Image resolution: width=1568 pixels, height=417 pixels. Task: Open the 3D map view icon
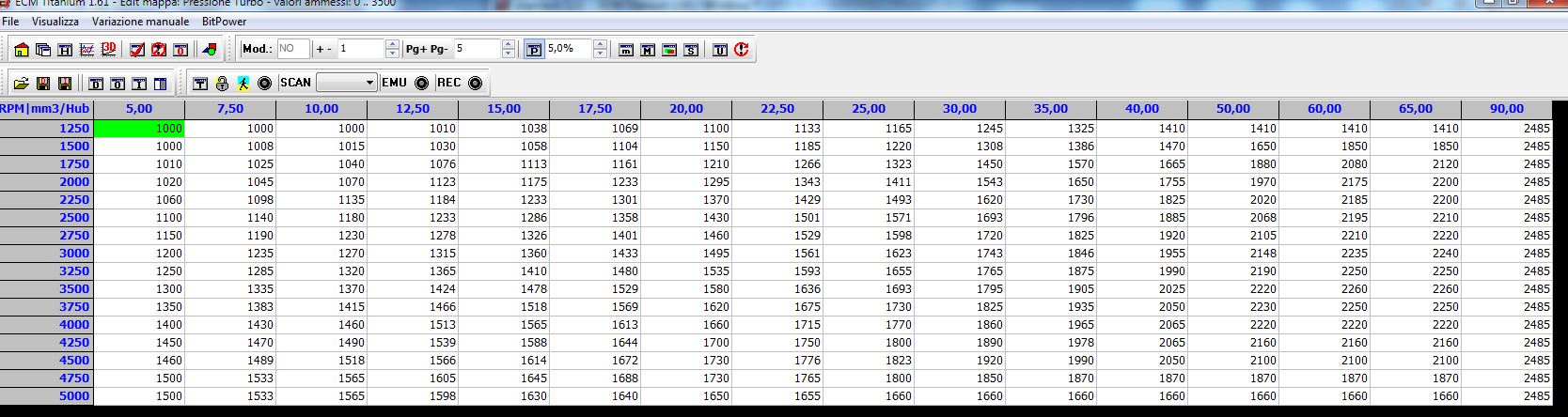point(108,50)
